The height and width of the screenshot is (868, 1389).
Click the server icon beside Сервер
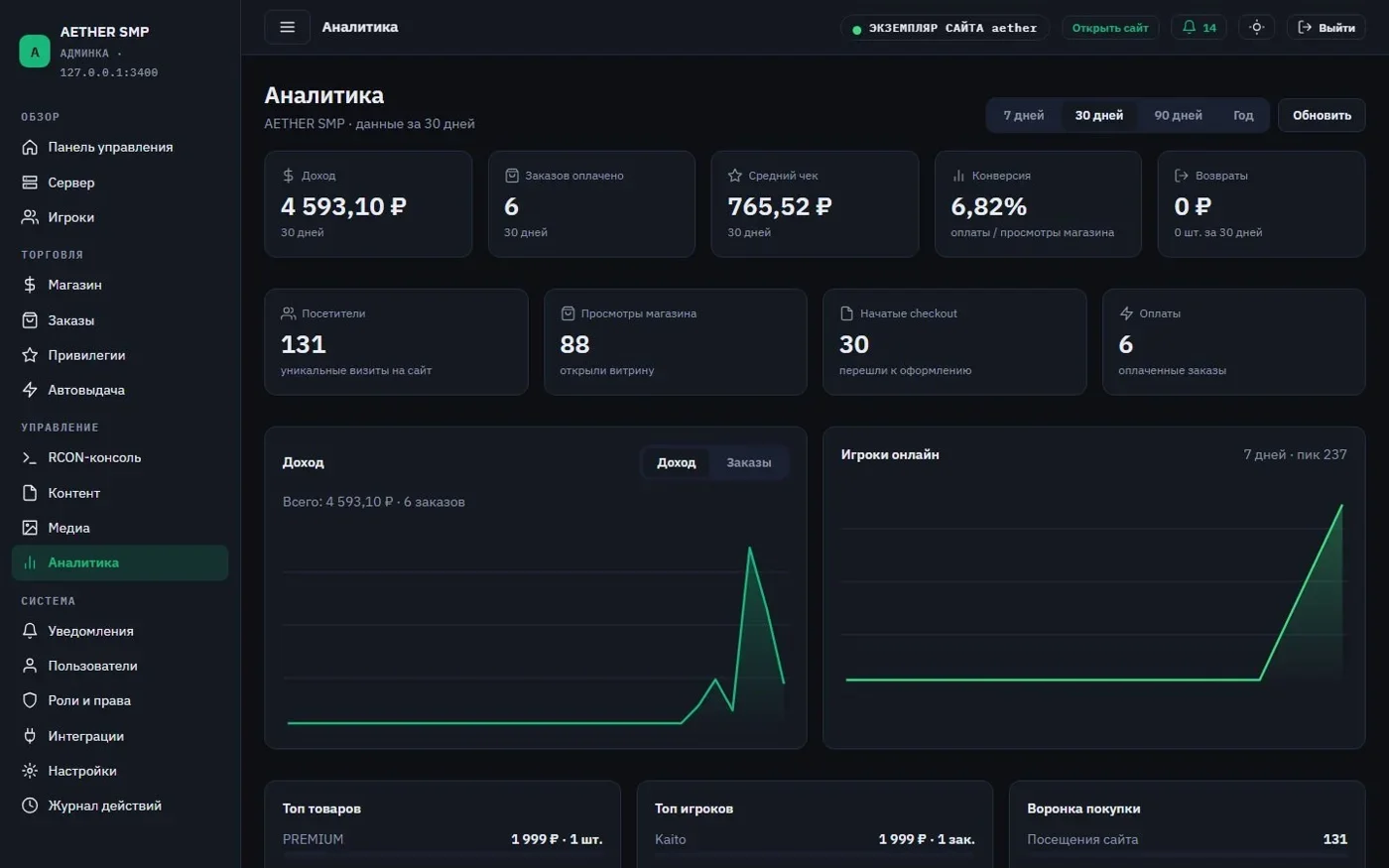coord(30,183)
